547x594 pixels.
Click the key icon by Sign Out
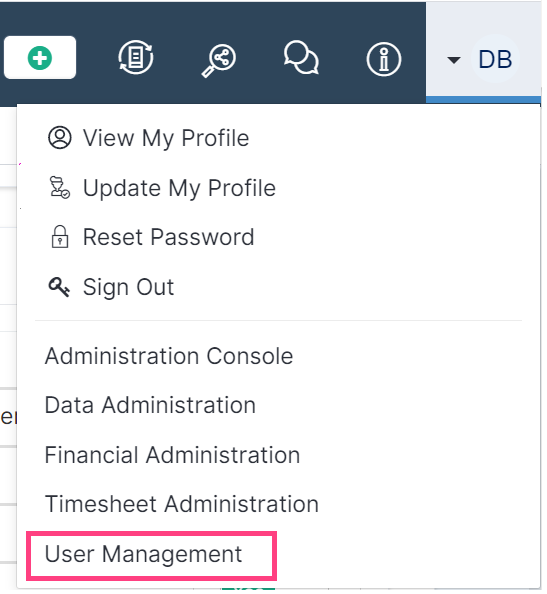click(59, 287)
